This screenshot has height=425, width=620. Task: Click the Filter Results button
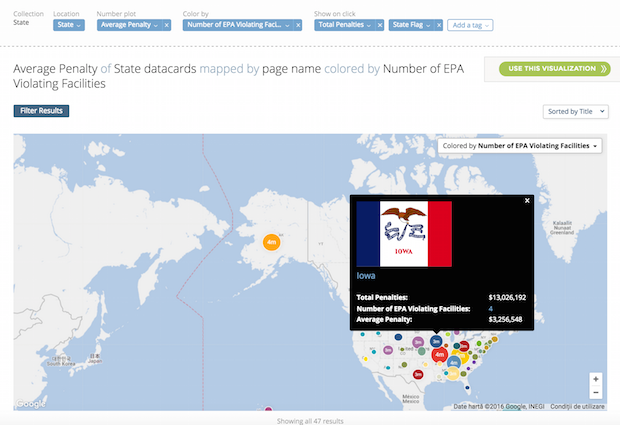coord(41,111)
